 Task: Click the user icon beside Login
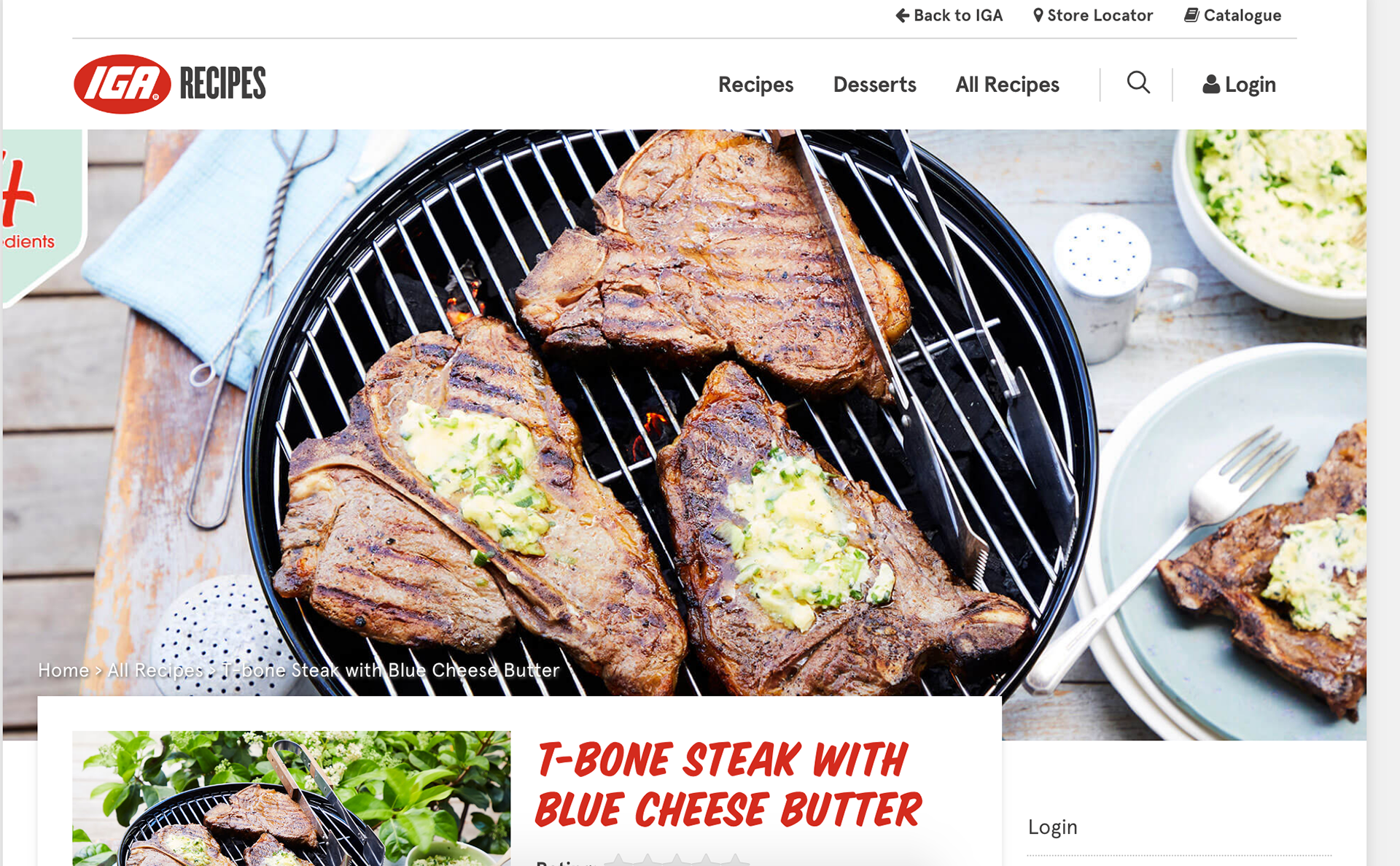[1211, 85]
